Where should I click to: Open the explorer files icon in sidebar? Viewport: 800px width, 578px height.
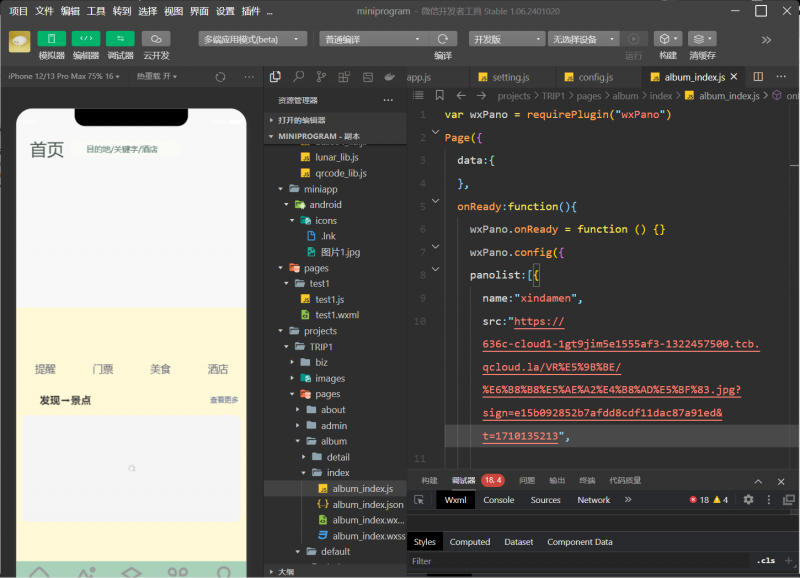pyautogui.click(x=276, y=77)
